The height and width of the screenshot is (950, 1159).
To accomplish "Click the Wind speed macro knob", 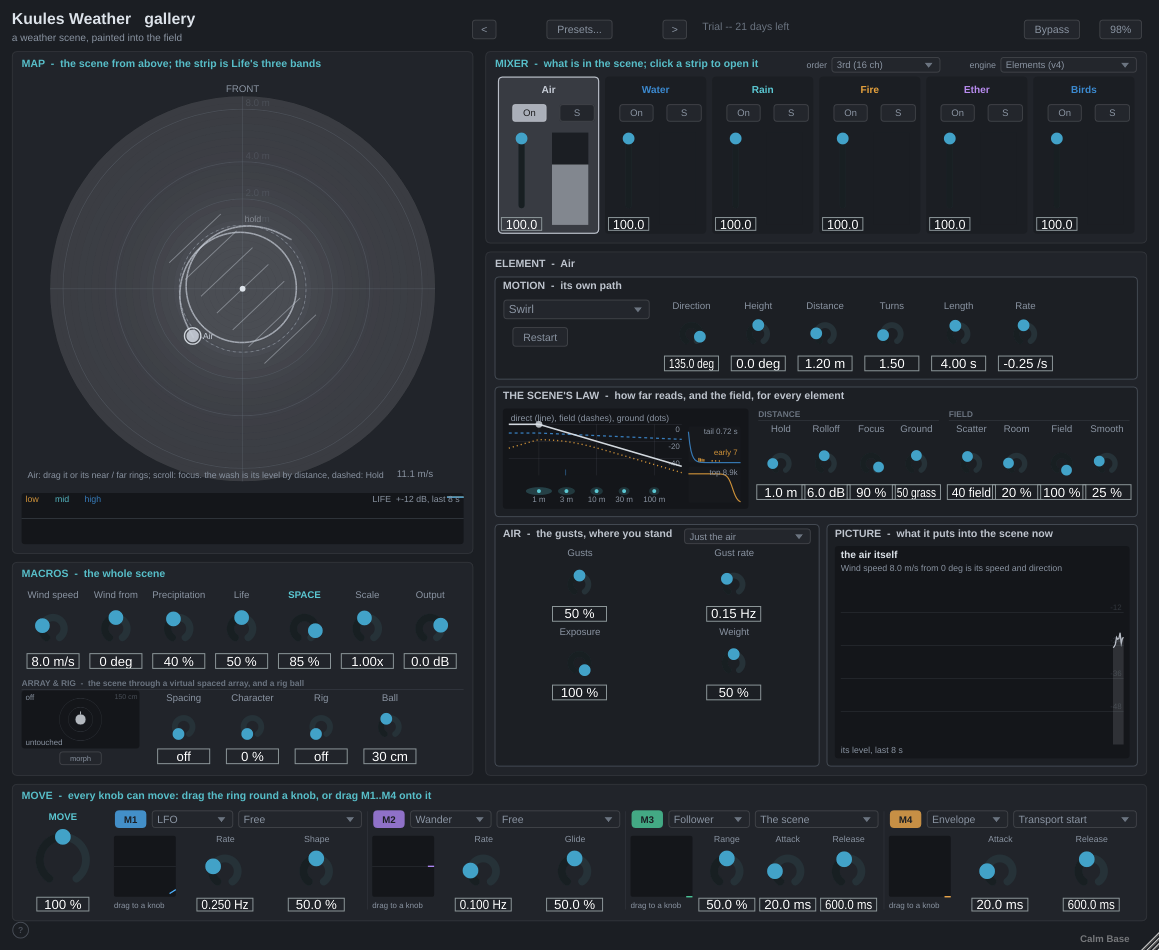I will coord(51,627).
